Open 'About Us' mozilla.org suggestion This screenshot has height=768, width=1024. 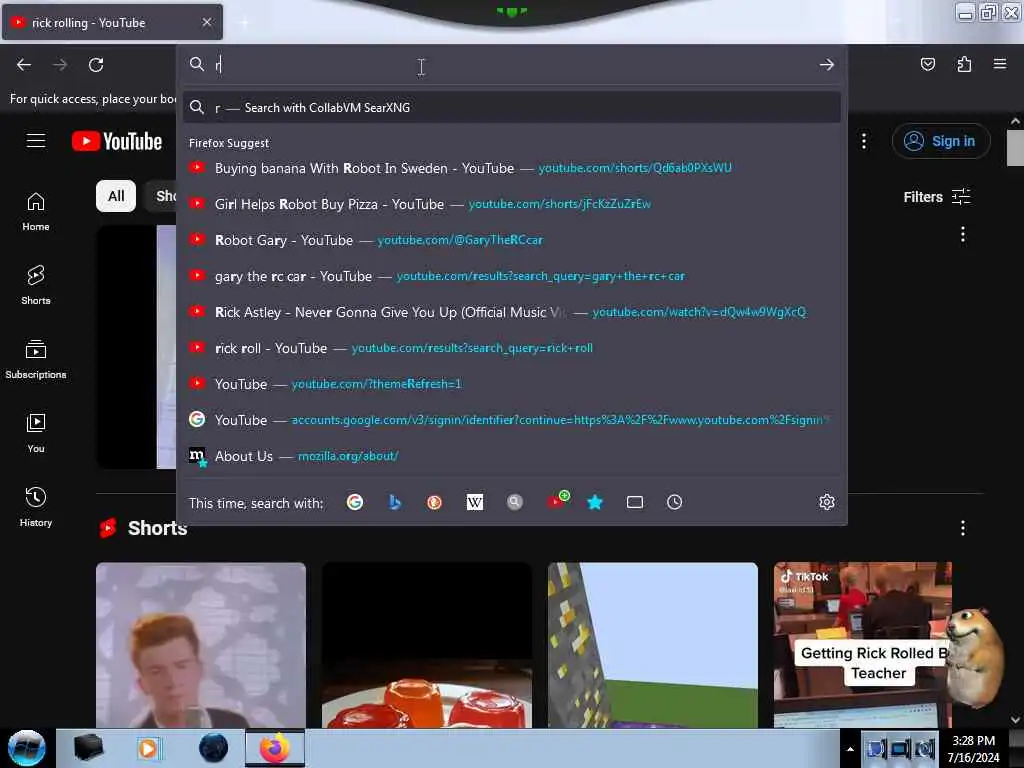point(512,456)
